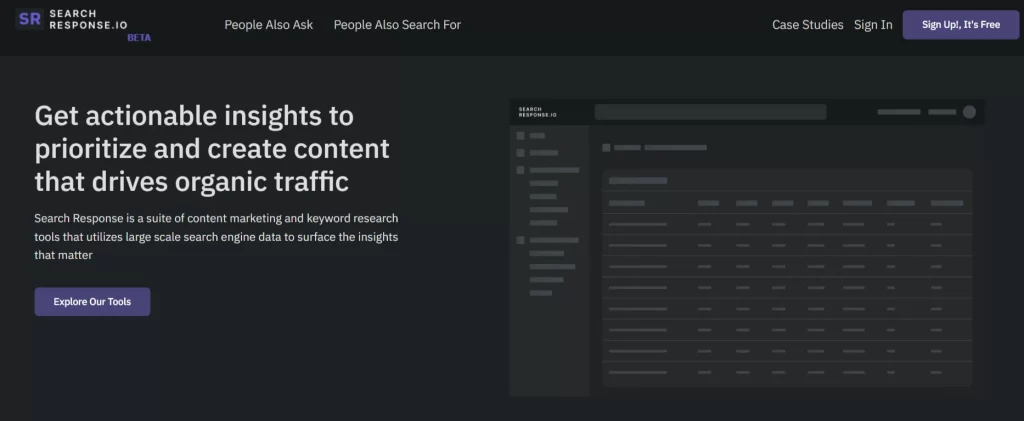Click the BETA label near the logo

point(139,38)
